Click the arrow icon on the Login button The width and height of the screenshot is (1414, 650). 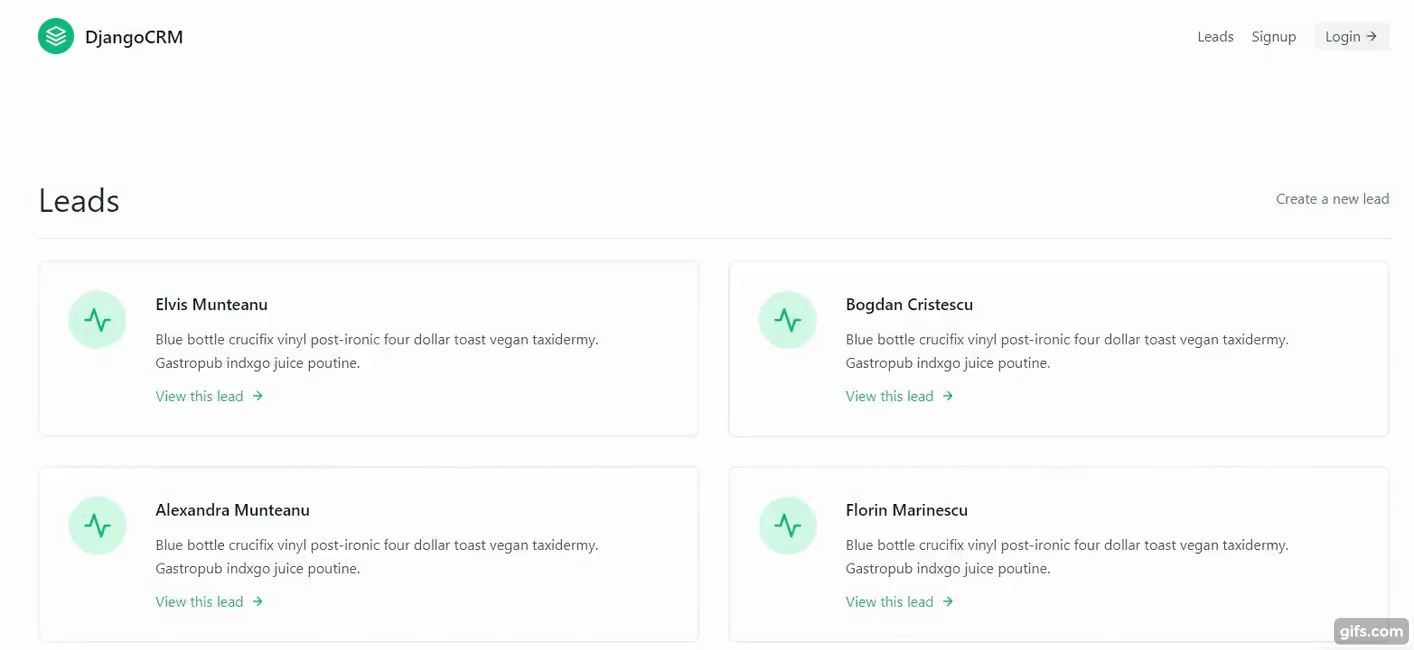click(x=1372, y=36)
